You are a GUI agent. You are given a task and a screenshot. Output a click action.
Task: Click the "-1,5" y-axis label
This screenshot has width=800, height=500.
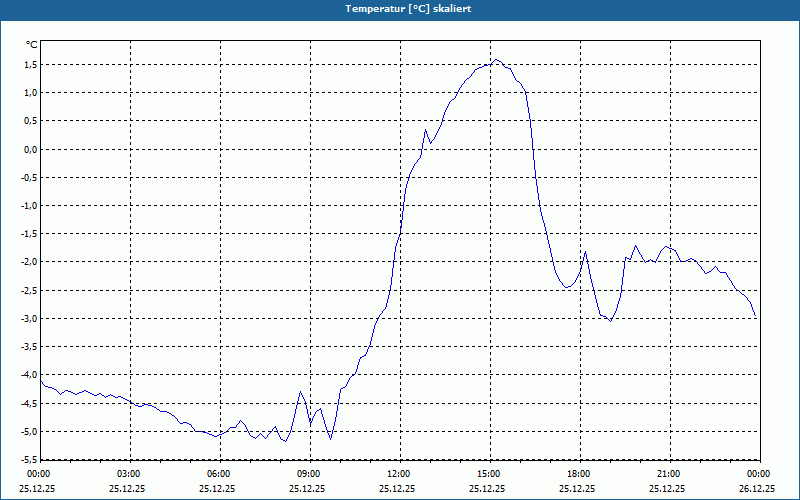tap(30, 234)
